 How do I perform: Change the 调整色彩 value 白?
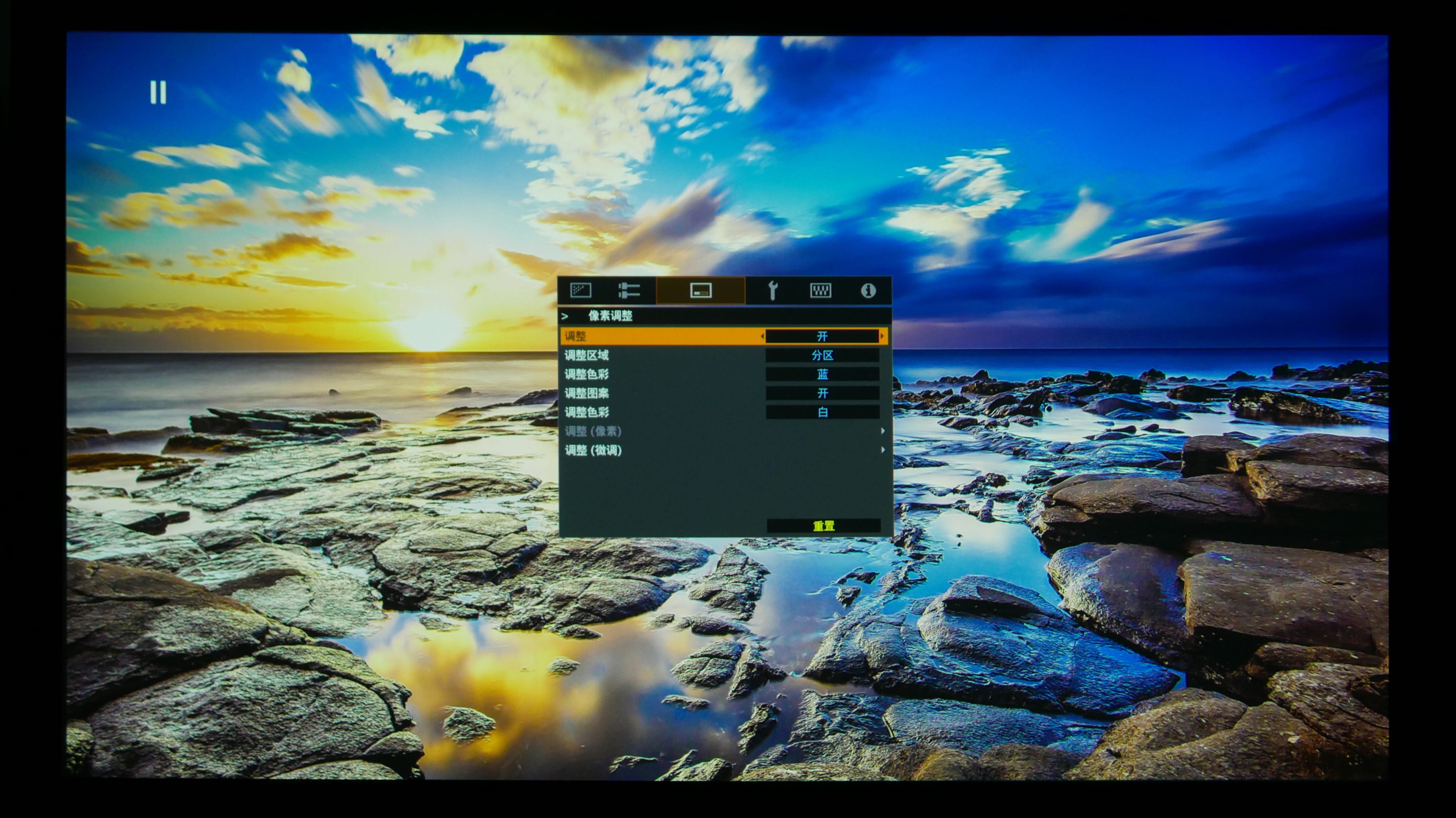[x=823, y=412]
